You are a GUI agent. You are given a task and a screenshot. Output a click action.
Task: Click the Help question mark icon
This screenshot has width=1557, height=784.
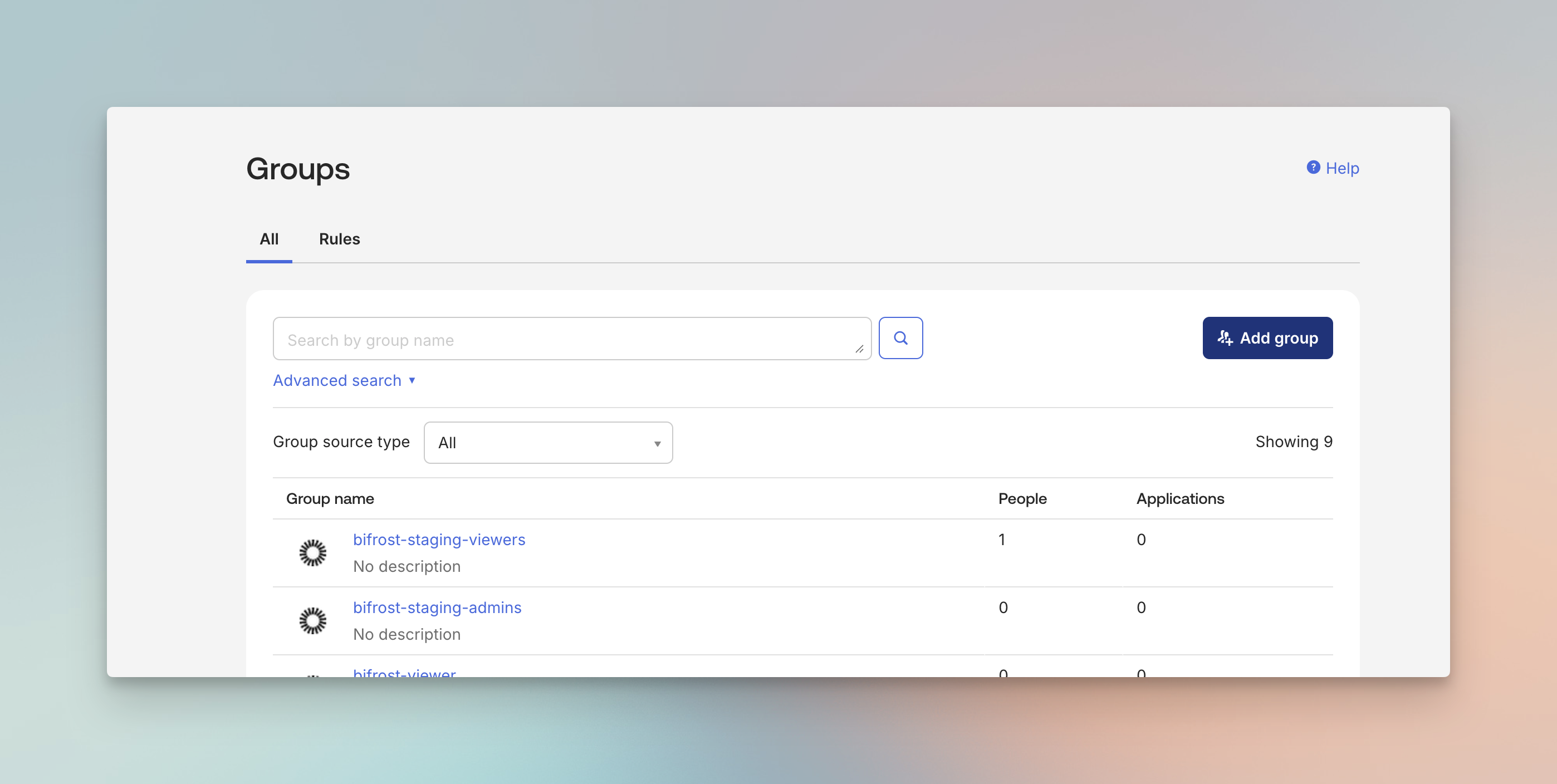pyautogui.click(x=1313, y=168)
